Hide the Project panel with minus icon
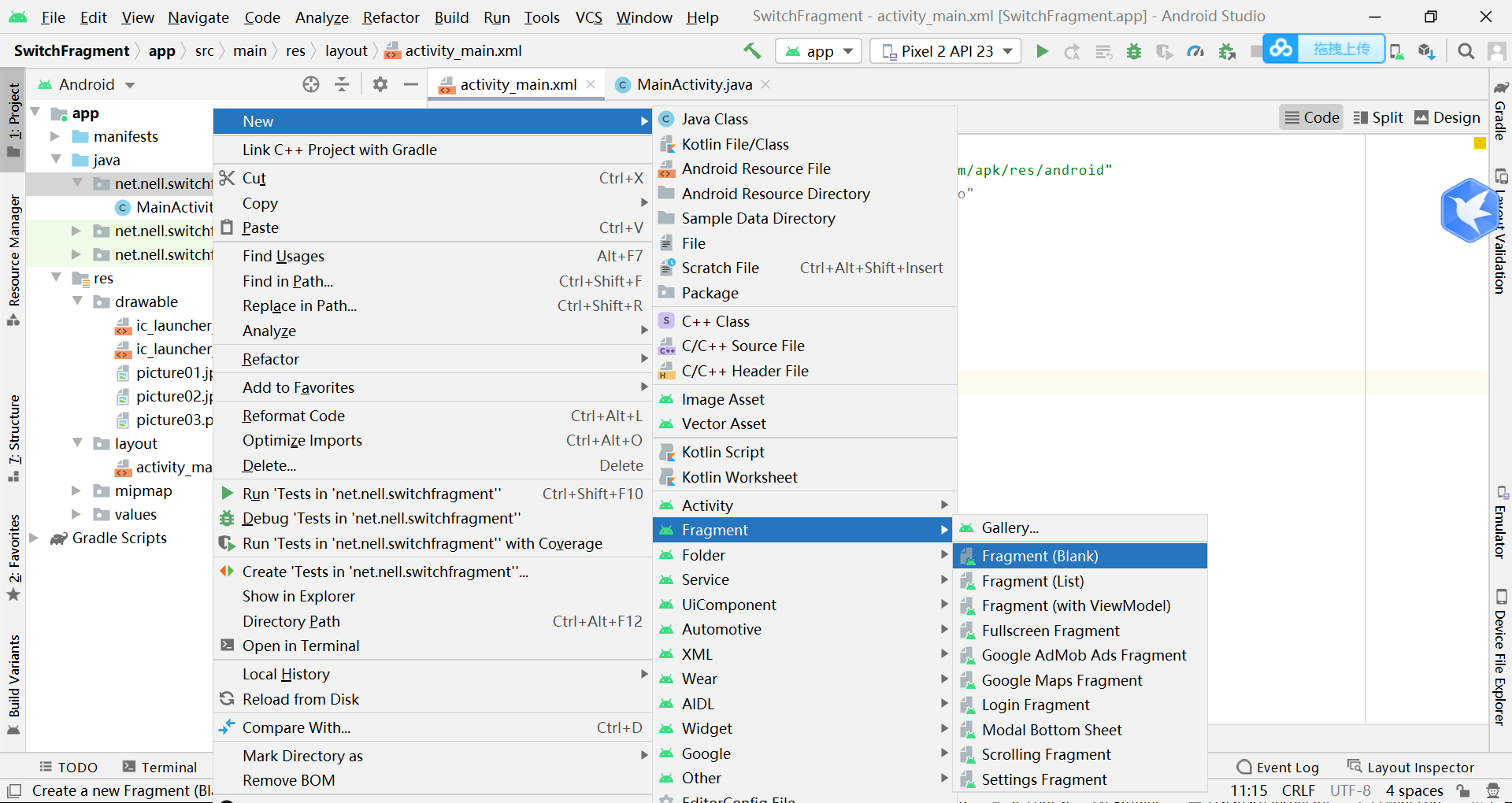 pos(410,84)
